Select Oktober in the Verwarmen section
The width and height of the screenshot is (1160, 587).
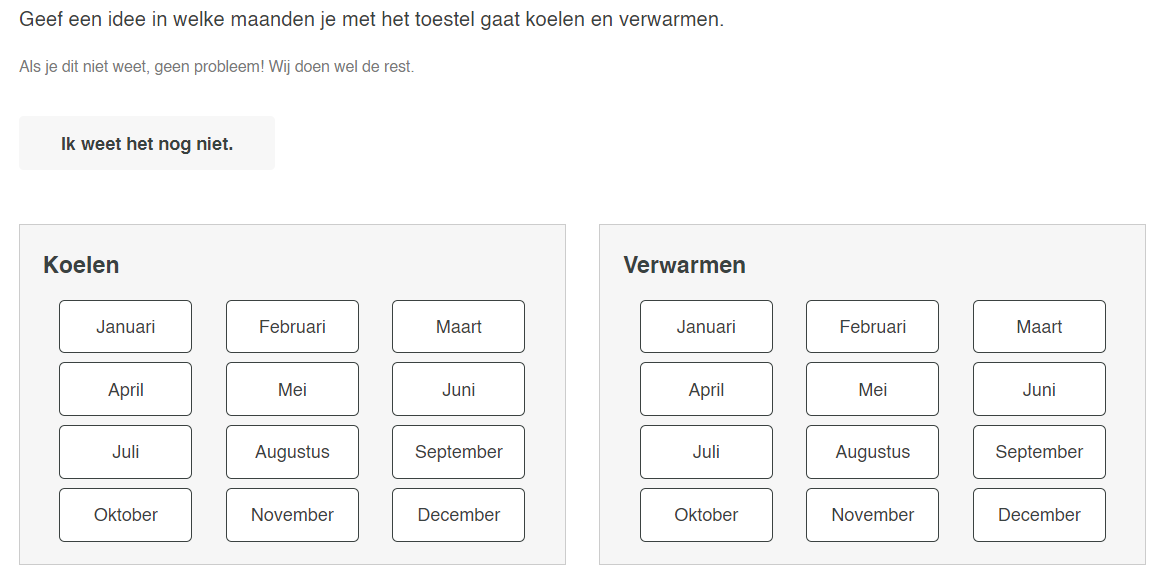coord(706,515)
